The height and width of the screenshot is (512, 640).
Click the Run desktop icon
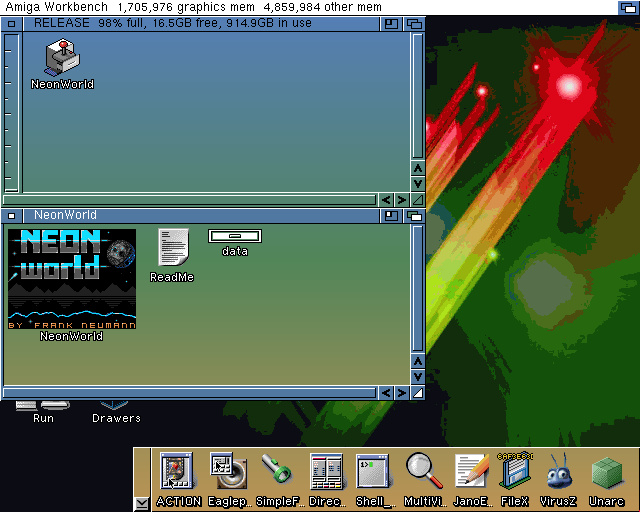43,406
